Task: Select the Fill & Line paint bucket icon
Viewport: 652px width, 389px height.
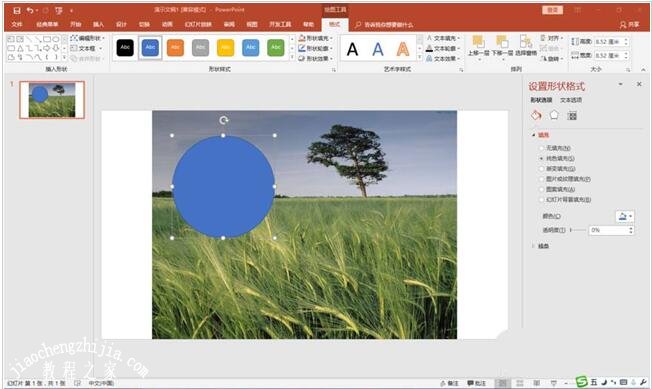Action: [x=536, y=115]
